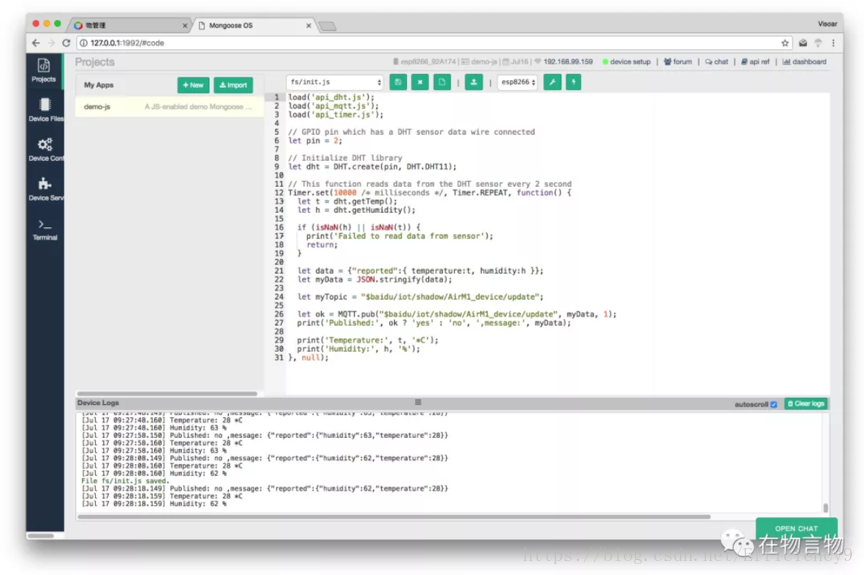864x575 pixels.
Task: Switch to the first browser tab
Action: click(x=129, y=25)
